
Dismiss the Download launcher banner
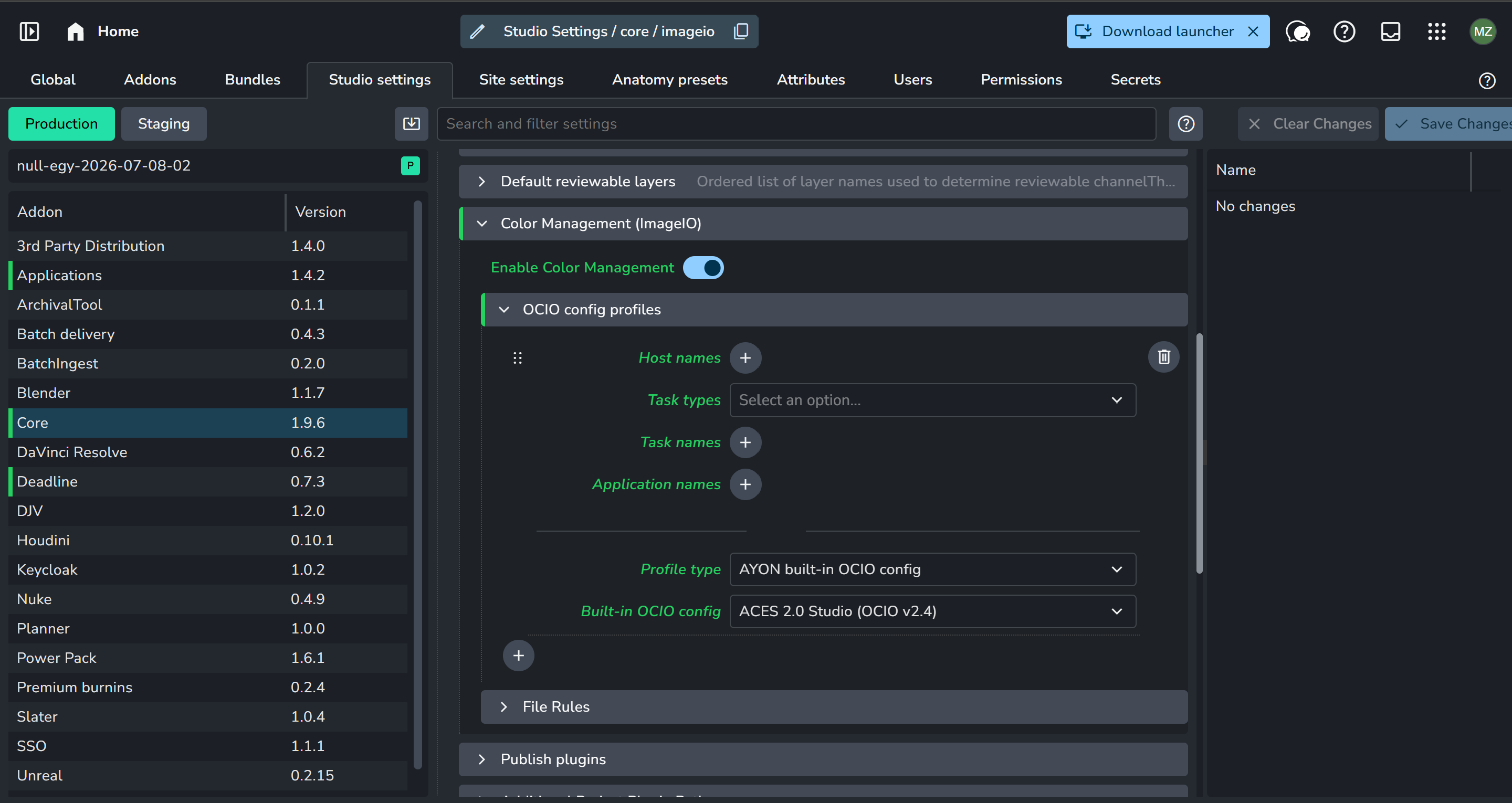[1253, 31]
